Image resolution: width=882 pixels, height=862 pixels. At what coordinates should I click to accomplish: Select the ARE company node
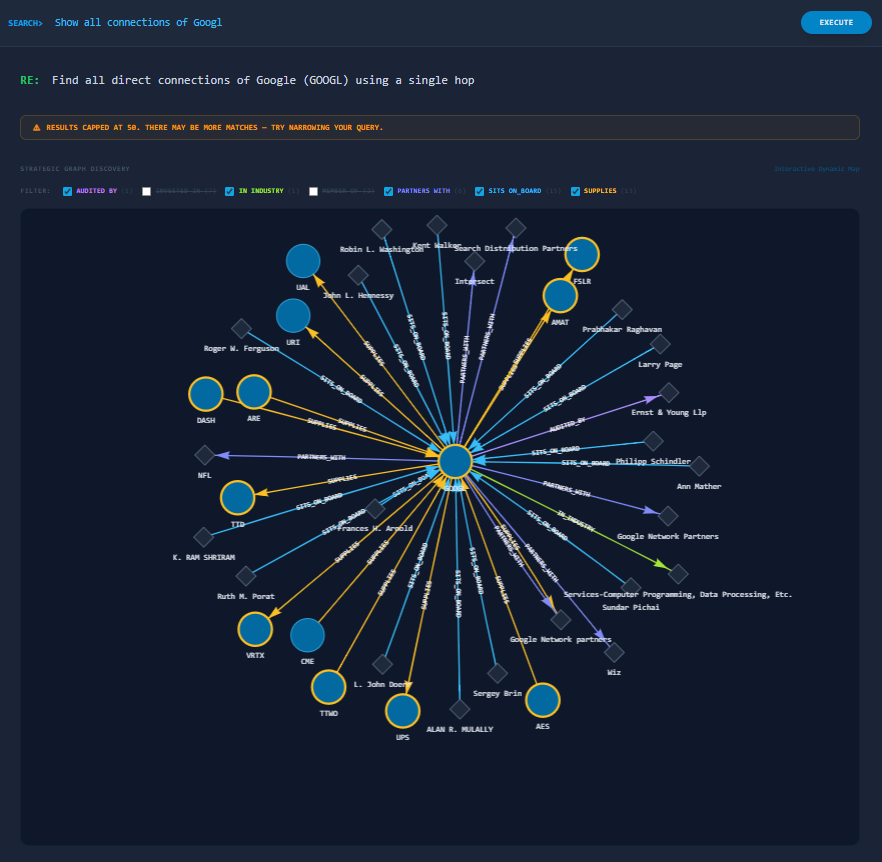pos(254,392)
